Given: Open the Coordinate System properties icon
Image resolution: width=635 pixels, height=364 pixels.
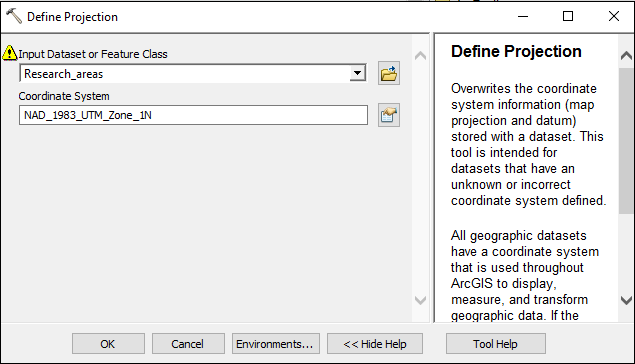Looking at the screenshot, I should tap(389, 115).
